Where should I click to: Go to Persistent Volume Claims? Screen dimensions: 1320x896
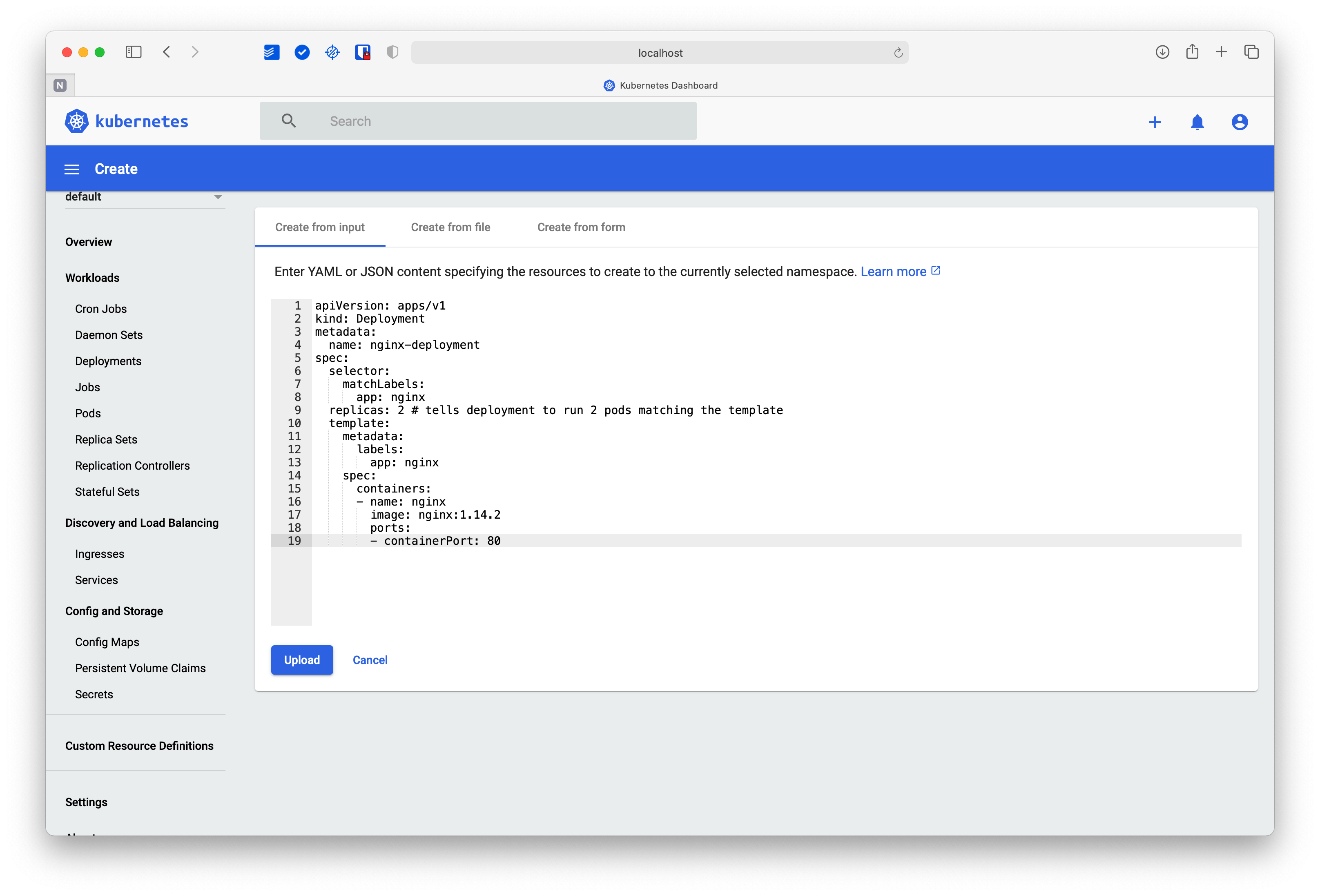140,668
